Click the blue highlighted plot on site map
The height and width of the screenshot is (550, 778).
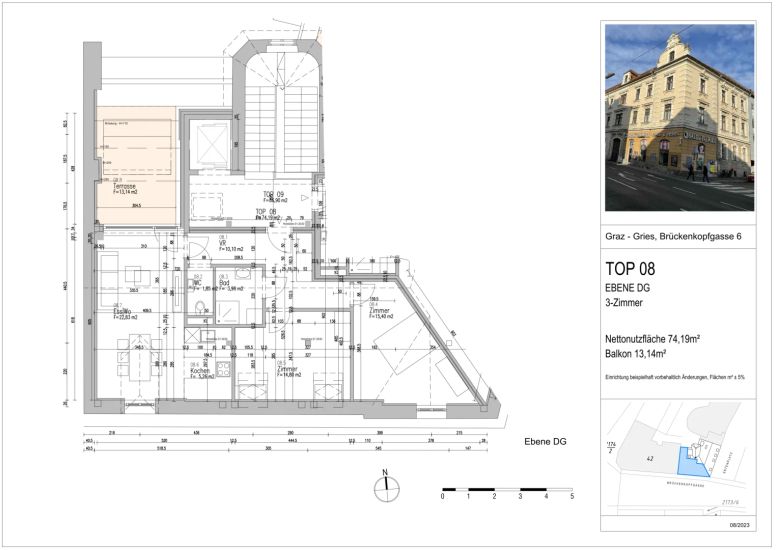[690, 459]
